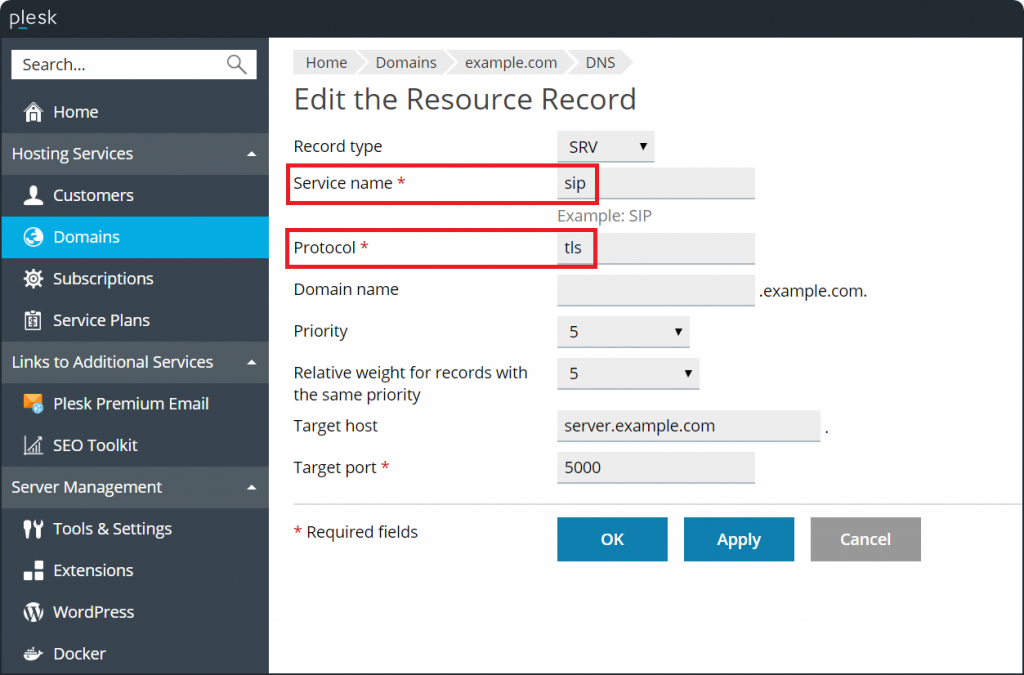Click the Subscriptions gear icon
The height and width of the screenshot is (675, 1024).
(33, 279)
